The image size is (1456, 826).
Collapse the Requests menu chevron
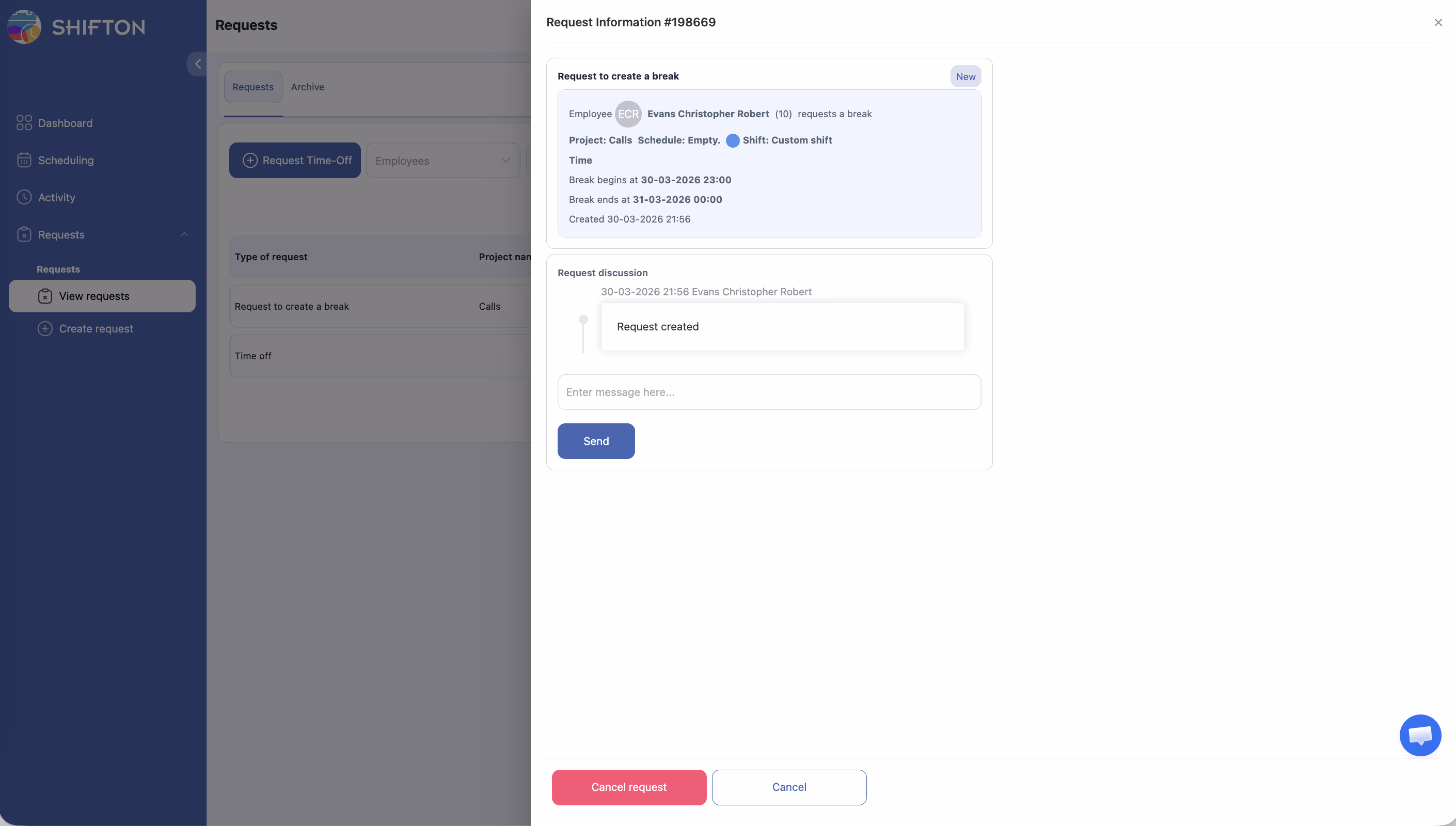tap(184, 234)
